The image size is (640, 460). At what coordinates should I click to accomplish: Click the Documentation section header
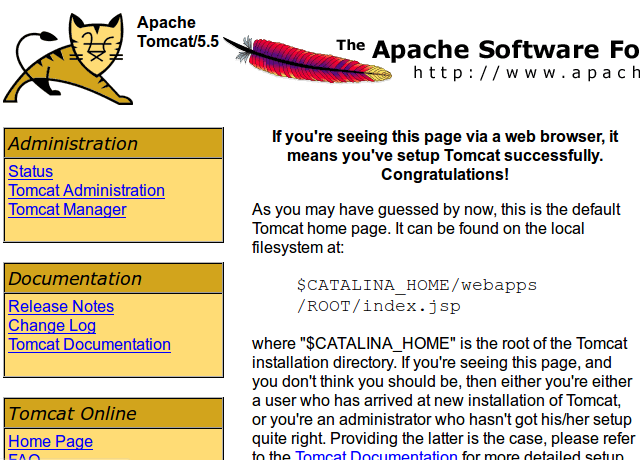[x=113, y=278]
